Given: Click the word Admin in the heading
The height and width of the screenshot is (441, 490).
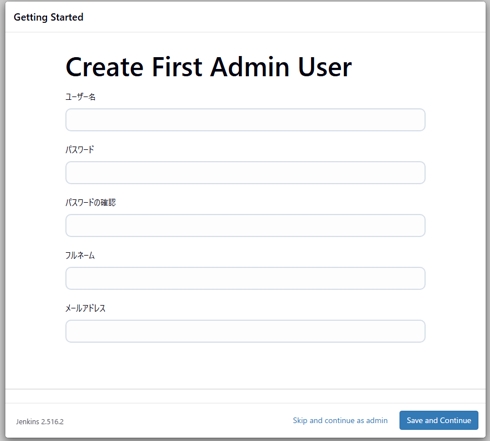Looking at the screenshot, I should pos(250,67).
